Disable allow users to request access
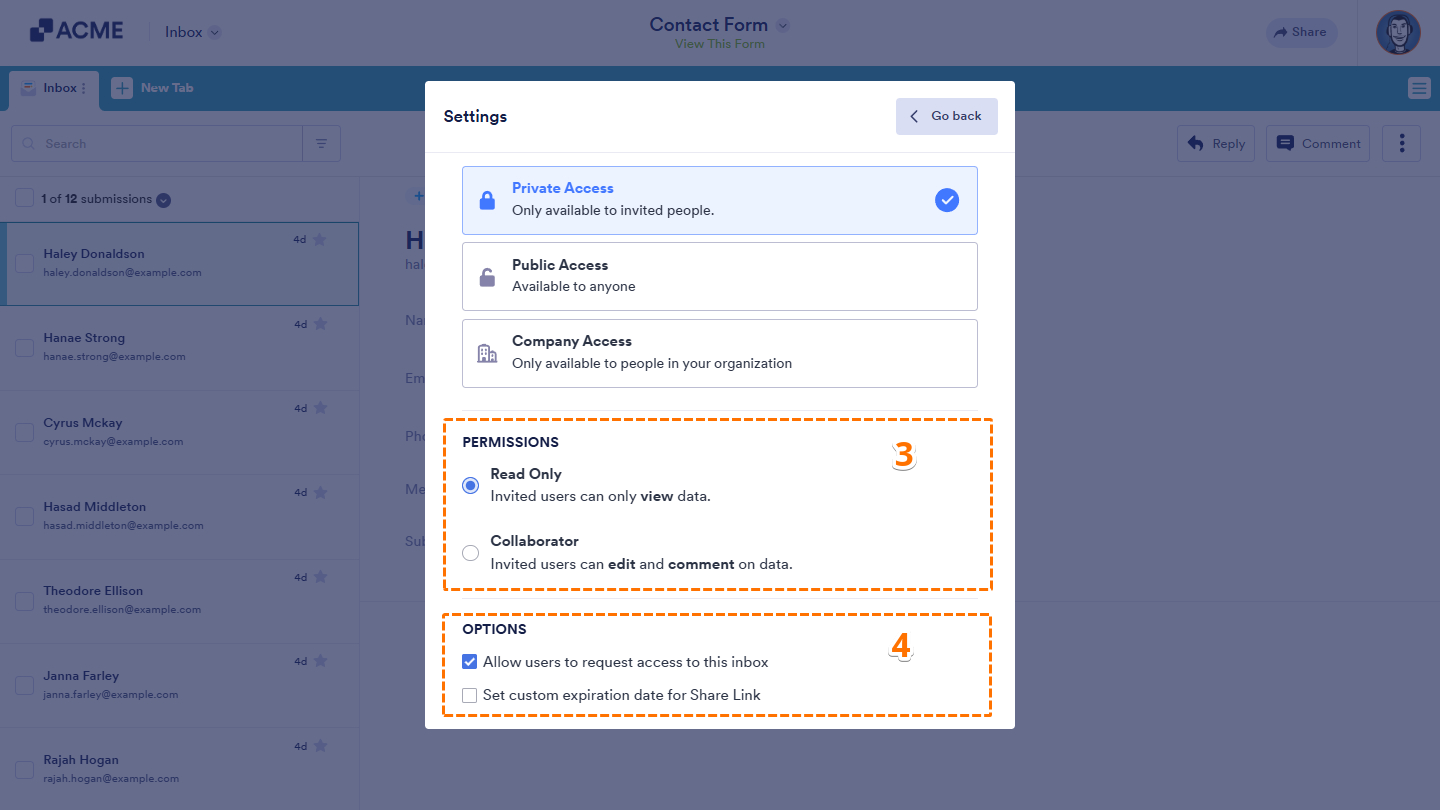Image resolution: width=1440 pixels, height=810 pixels. click(469, 661)
